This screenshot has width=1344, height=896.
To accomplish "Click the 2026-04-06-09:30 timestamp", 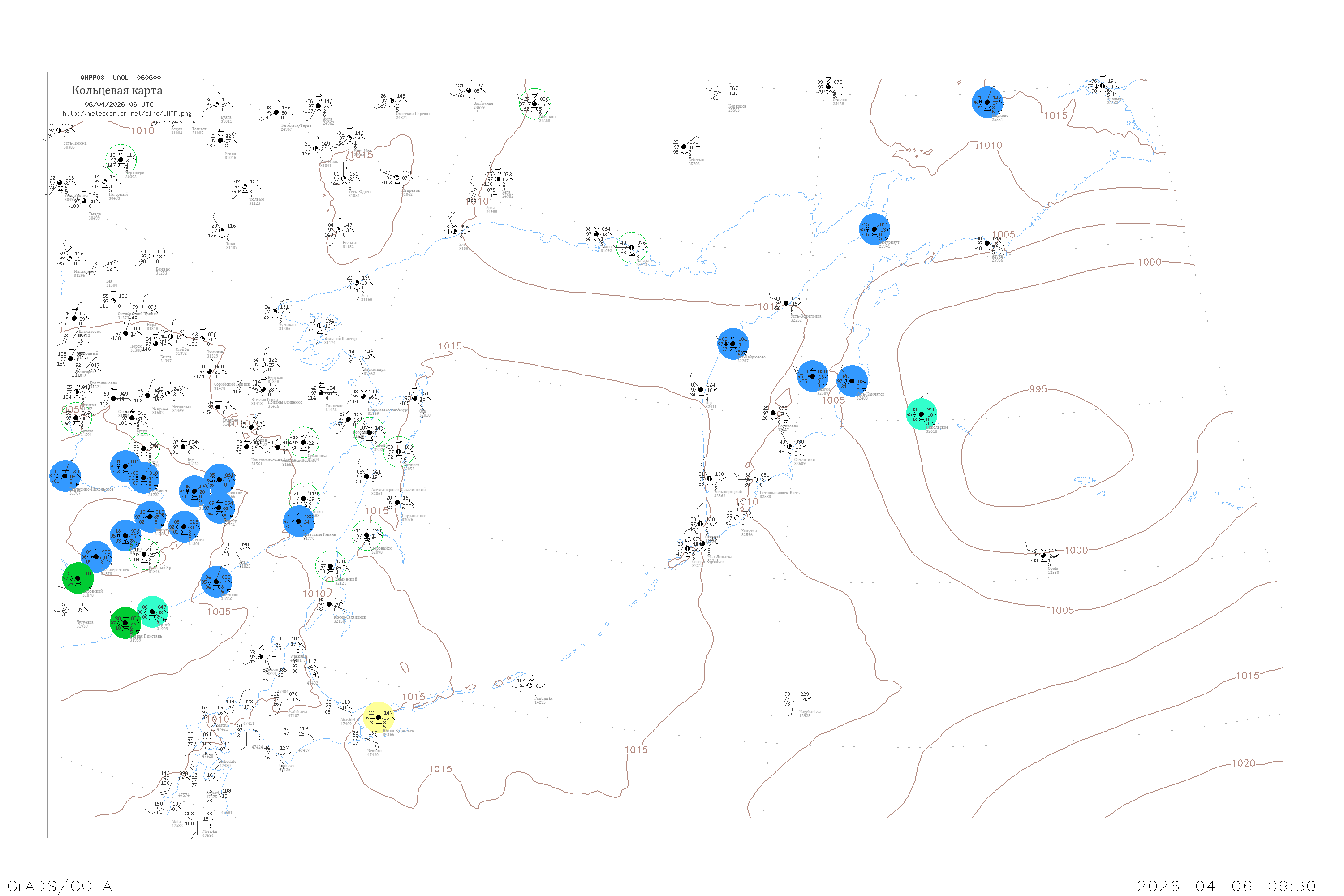I will coord(1226,886).
